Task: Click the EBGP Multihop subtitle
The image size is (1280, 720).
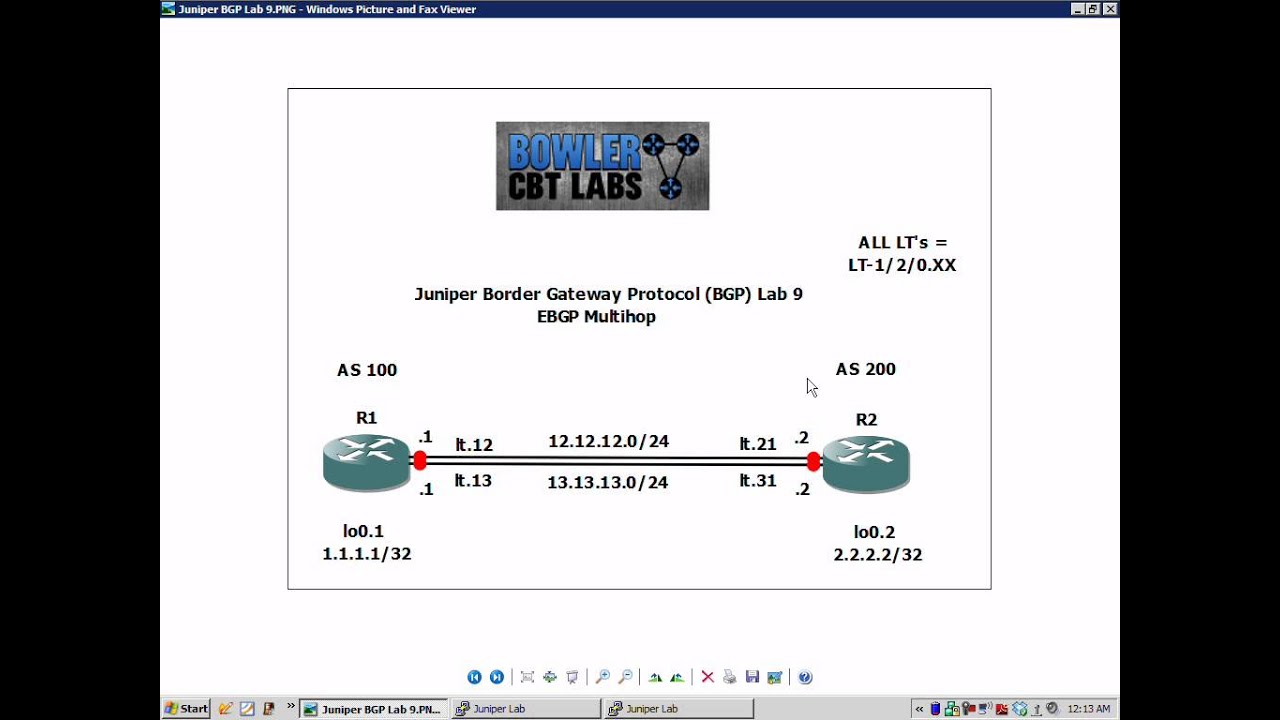Action: pyautogui.click(x=596, y=317)
